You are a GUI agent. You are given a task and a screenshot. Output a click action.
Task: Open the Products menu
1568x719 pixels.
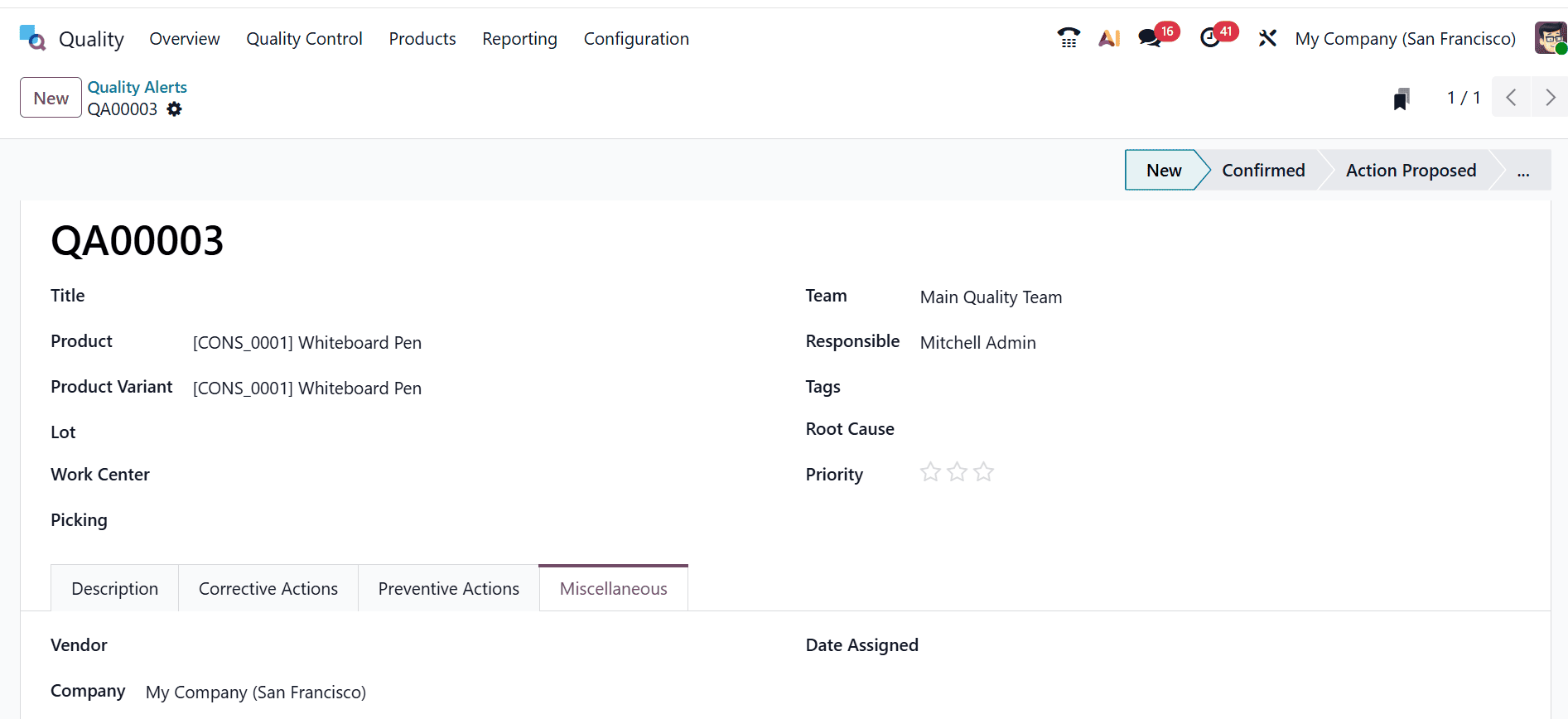[422, 39]
